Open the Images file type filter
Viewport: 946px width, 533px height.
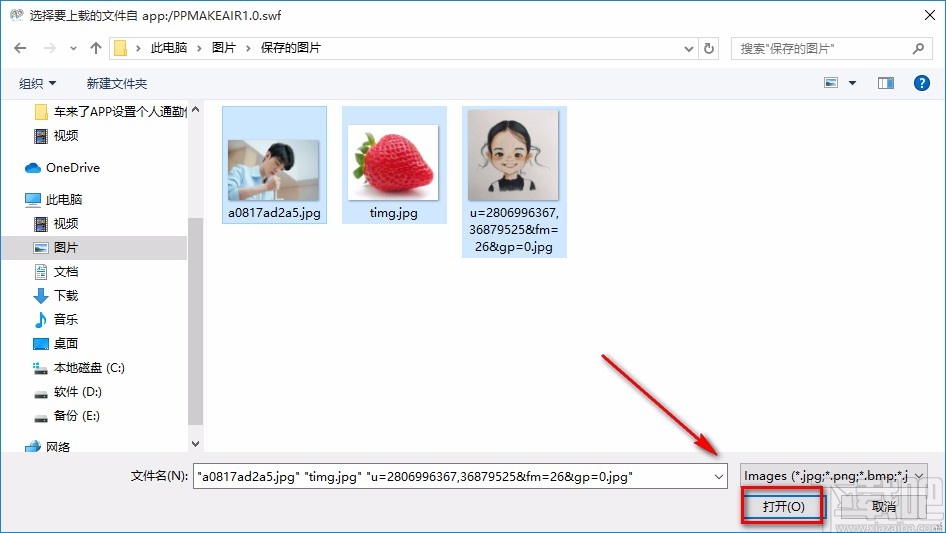[834, 476]
